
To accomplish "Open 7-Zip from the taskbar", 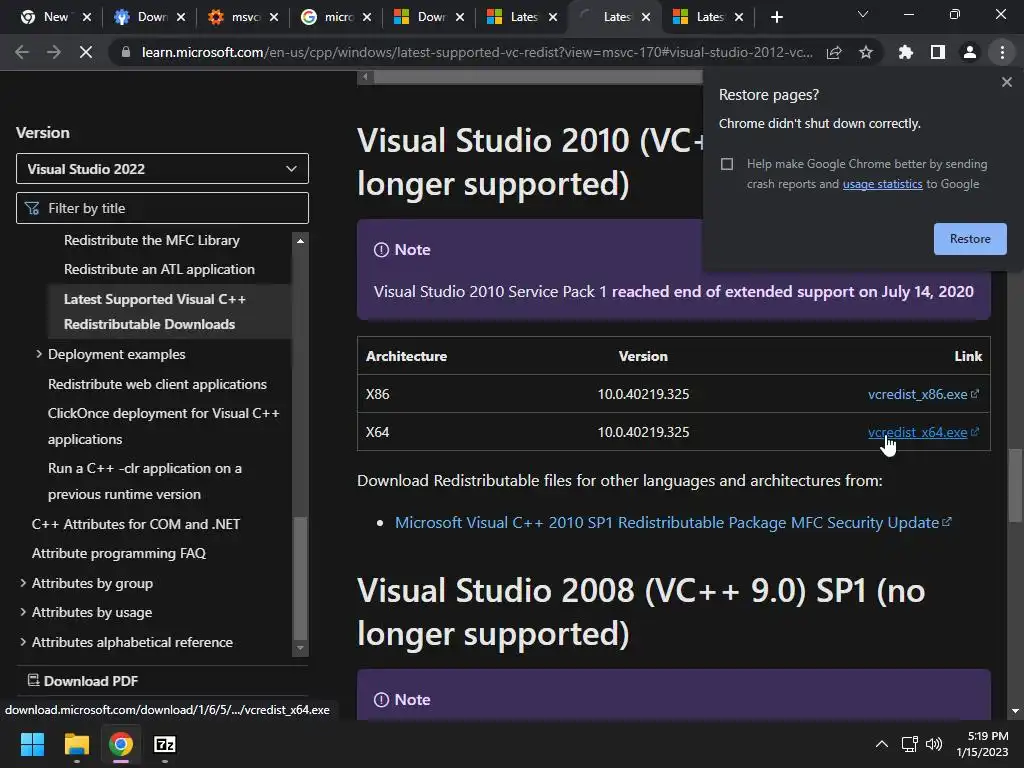I will (x=165, y=744).
